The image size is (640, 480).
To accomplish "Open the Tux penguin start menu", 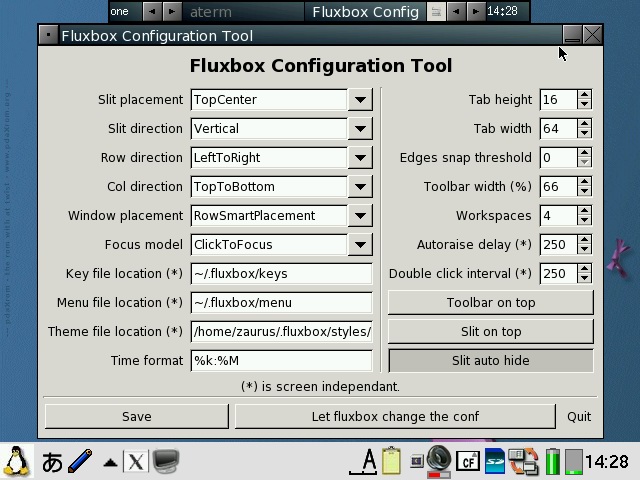I will coord(17,461).
